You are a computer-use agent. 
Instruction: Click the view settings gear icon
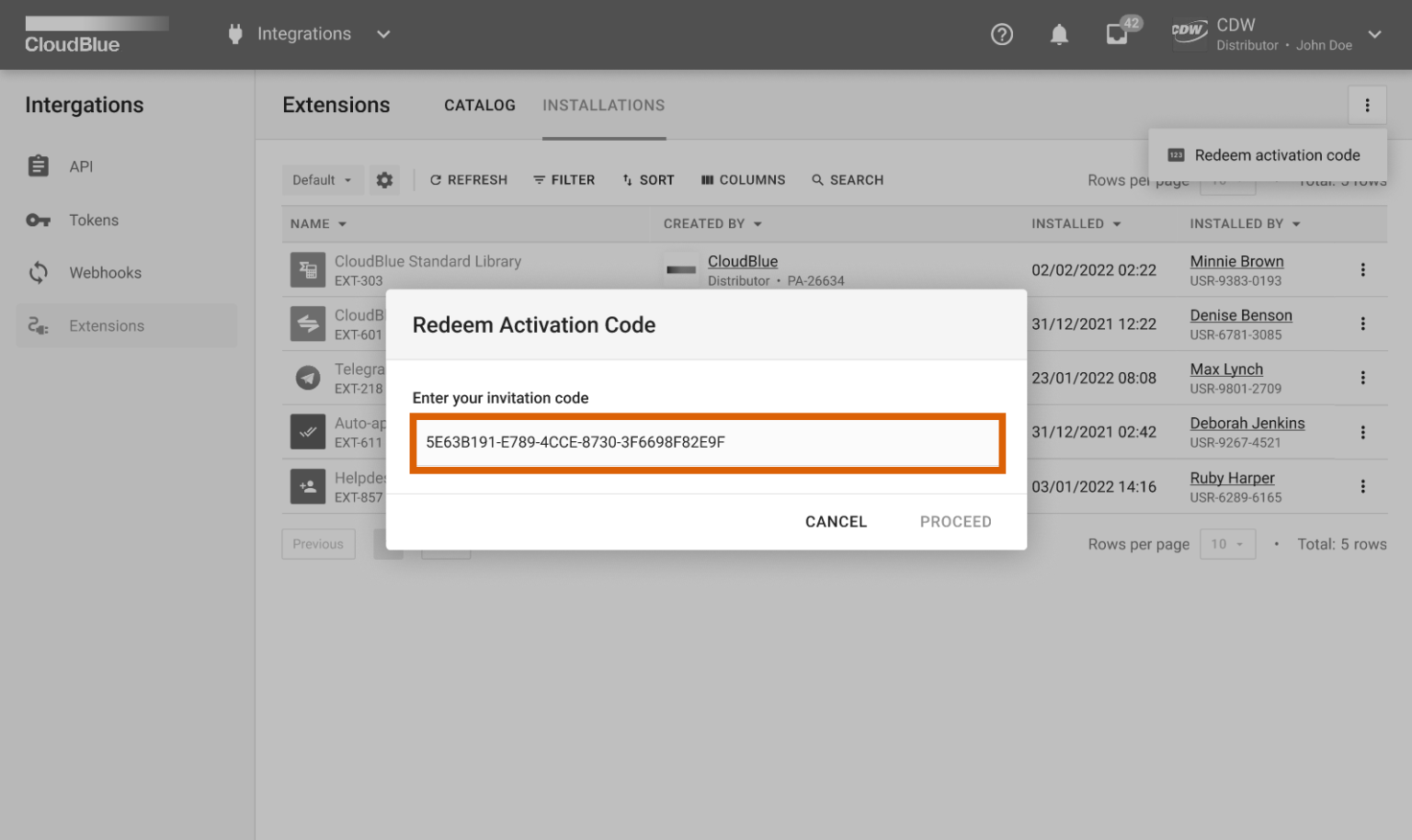tap(384, 179)
